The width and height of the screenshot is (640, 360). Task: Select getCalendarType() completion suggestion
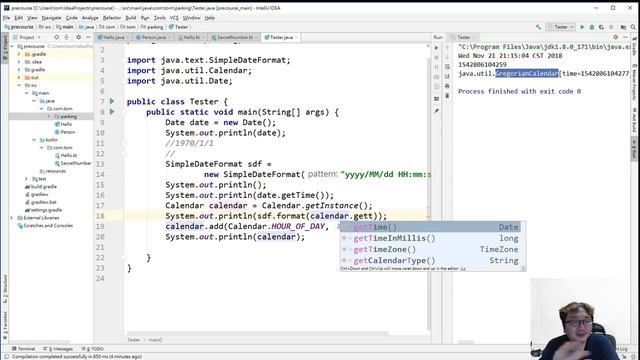coord(433,260)
